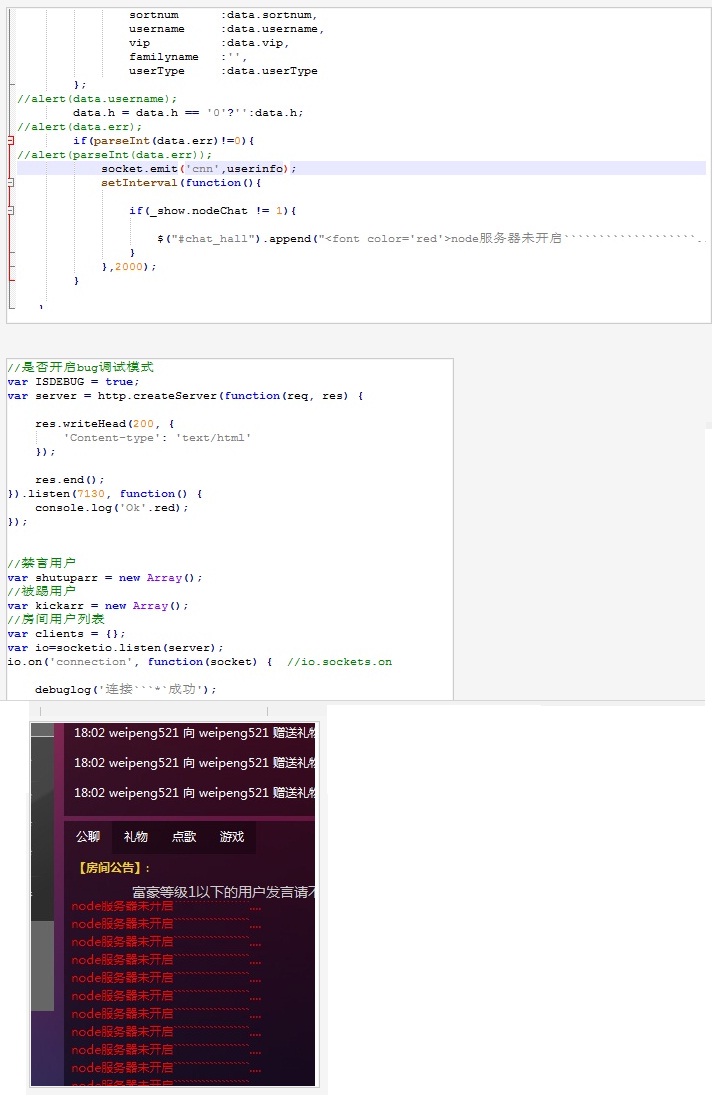Click the comment //是否开启bug调试模式
The image size is (714, 1096).
coord(80,367)
